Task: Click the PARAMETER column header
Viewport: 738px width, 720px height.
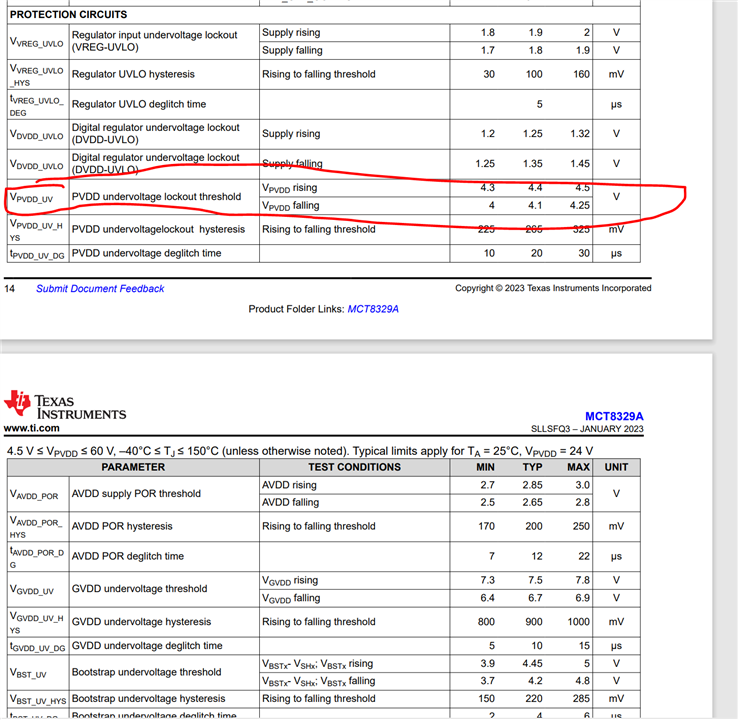Action: tap(133, 467)
